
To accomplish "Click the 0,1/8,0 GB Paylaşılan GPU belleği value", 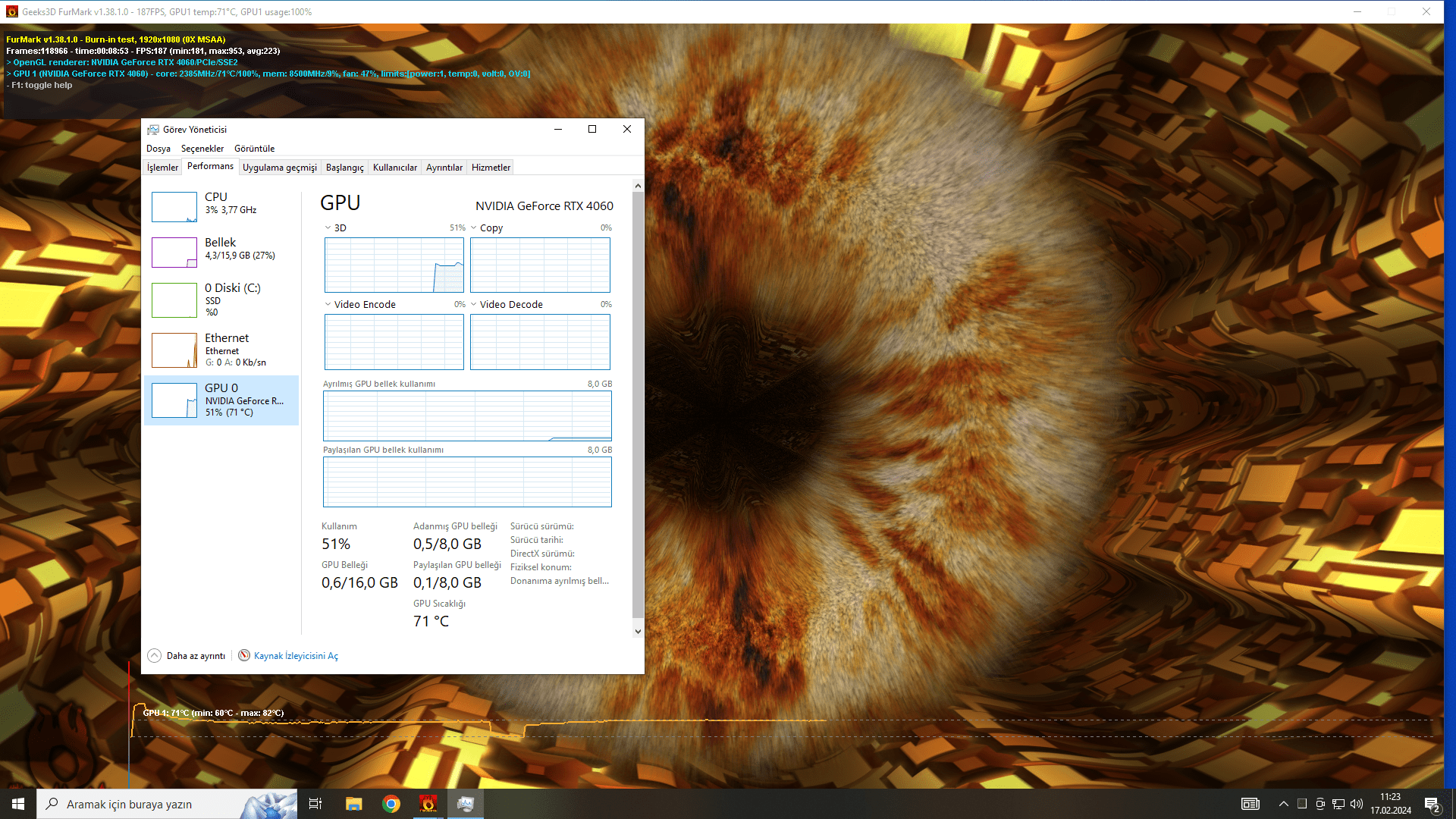I will (447, 582).
